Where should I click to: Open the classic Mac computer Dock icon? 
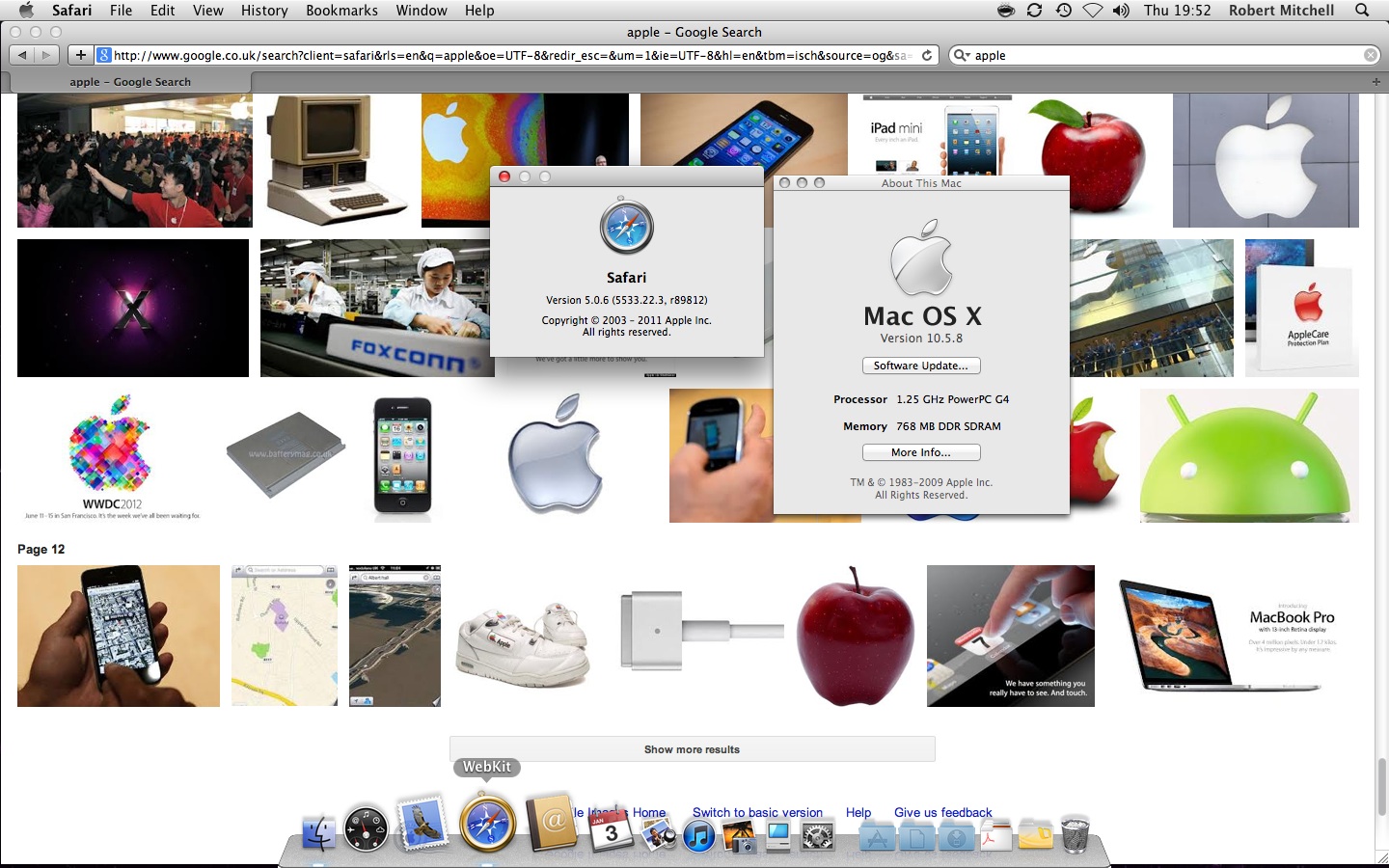click(778, 835)
